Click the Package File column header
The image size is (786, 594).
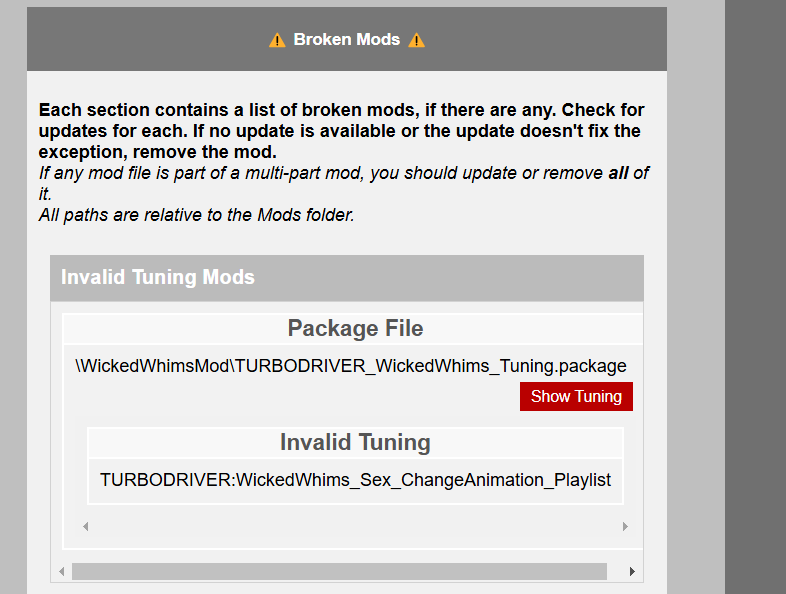pos(355,328)
